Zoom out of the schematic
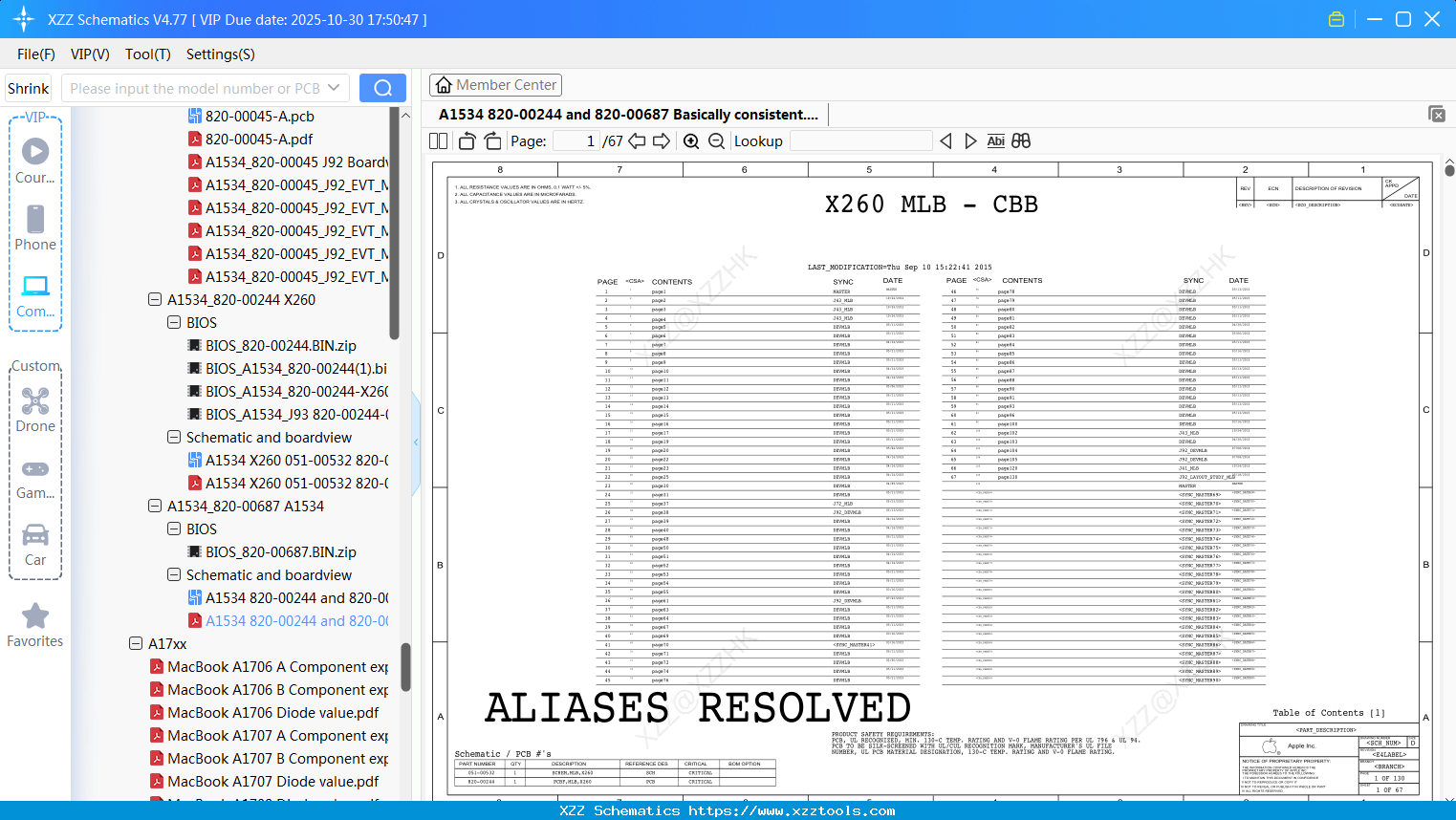Screen dimensions: 1456x820 tap(717, 141)
